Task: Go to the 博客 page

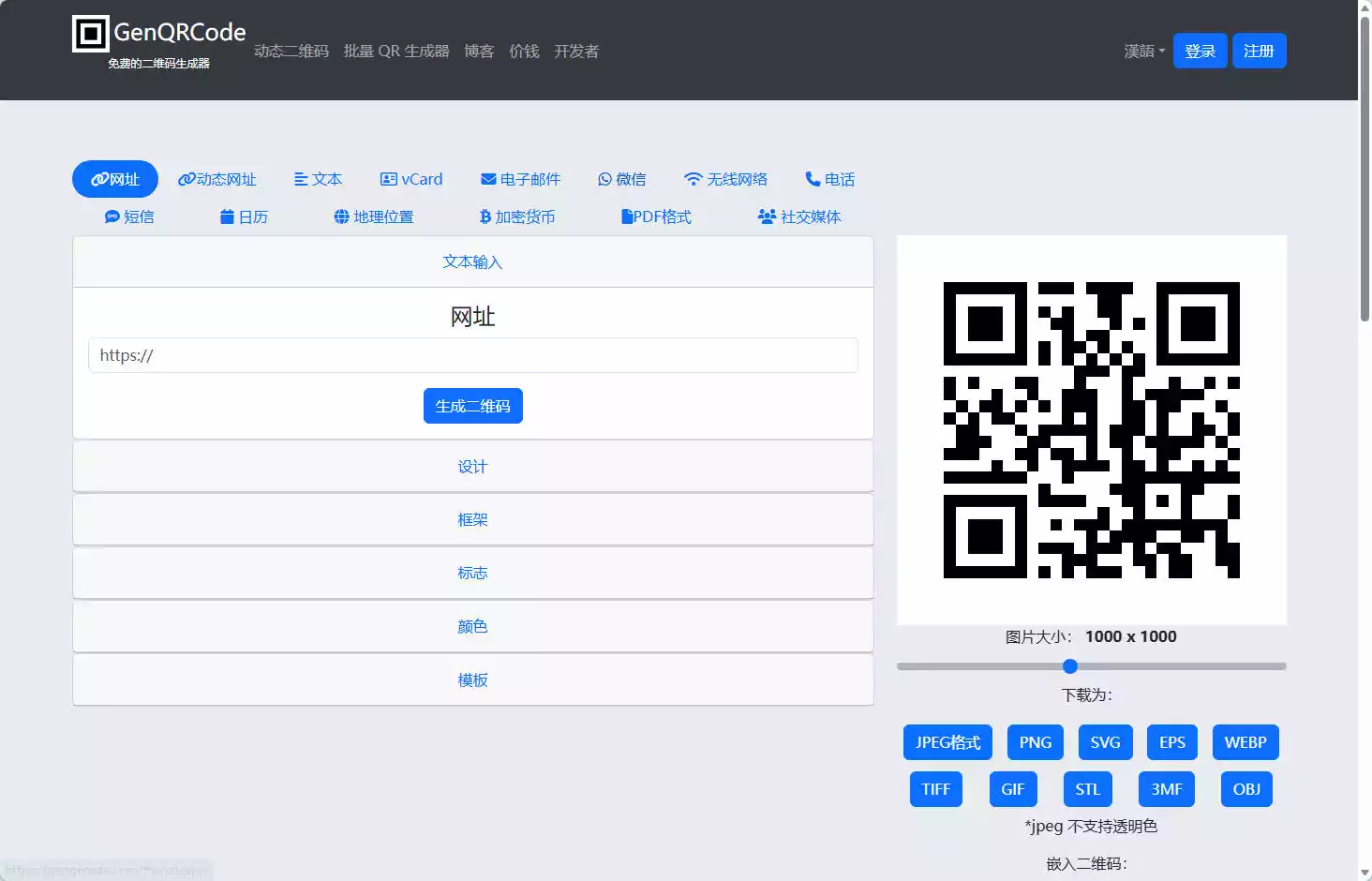Action: 479,51
